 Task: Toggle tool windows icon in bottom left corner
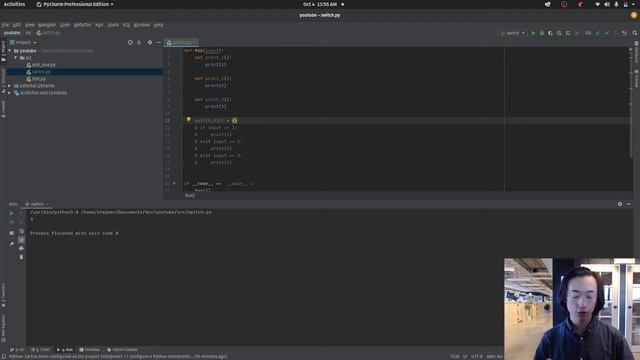[x=3, y=356]
